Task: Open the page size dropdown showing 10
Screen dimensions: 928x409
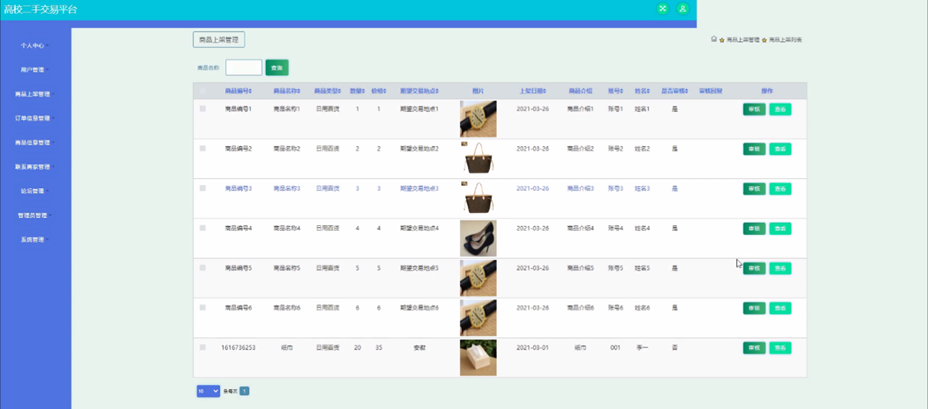Action: (x=208, y=391)
